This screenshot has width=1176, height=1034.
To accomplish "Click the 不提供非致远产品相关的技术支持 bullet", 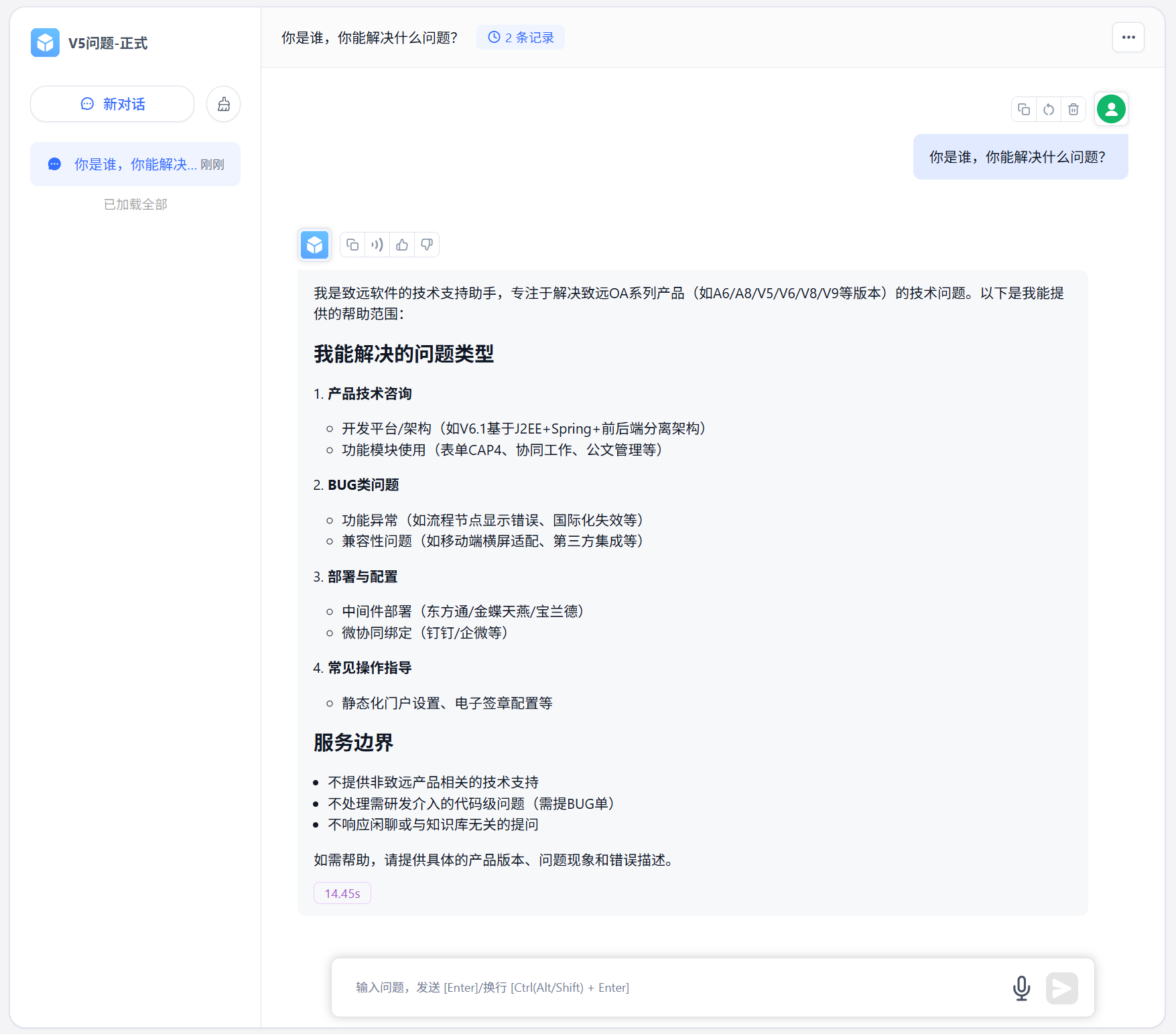I will click(433, 782).
